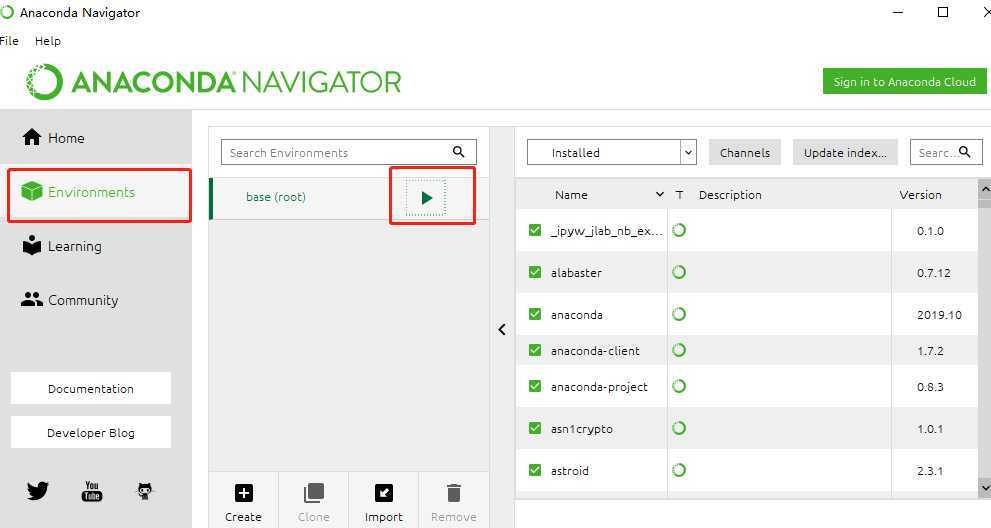Uncheck the astroid package checkbox
Viewport: 991px width, 528px height.
click(x=535, y=470)
